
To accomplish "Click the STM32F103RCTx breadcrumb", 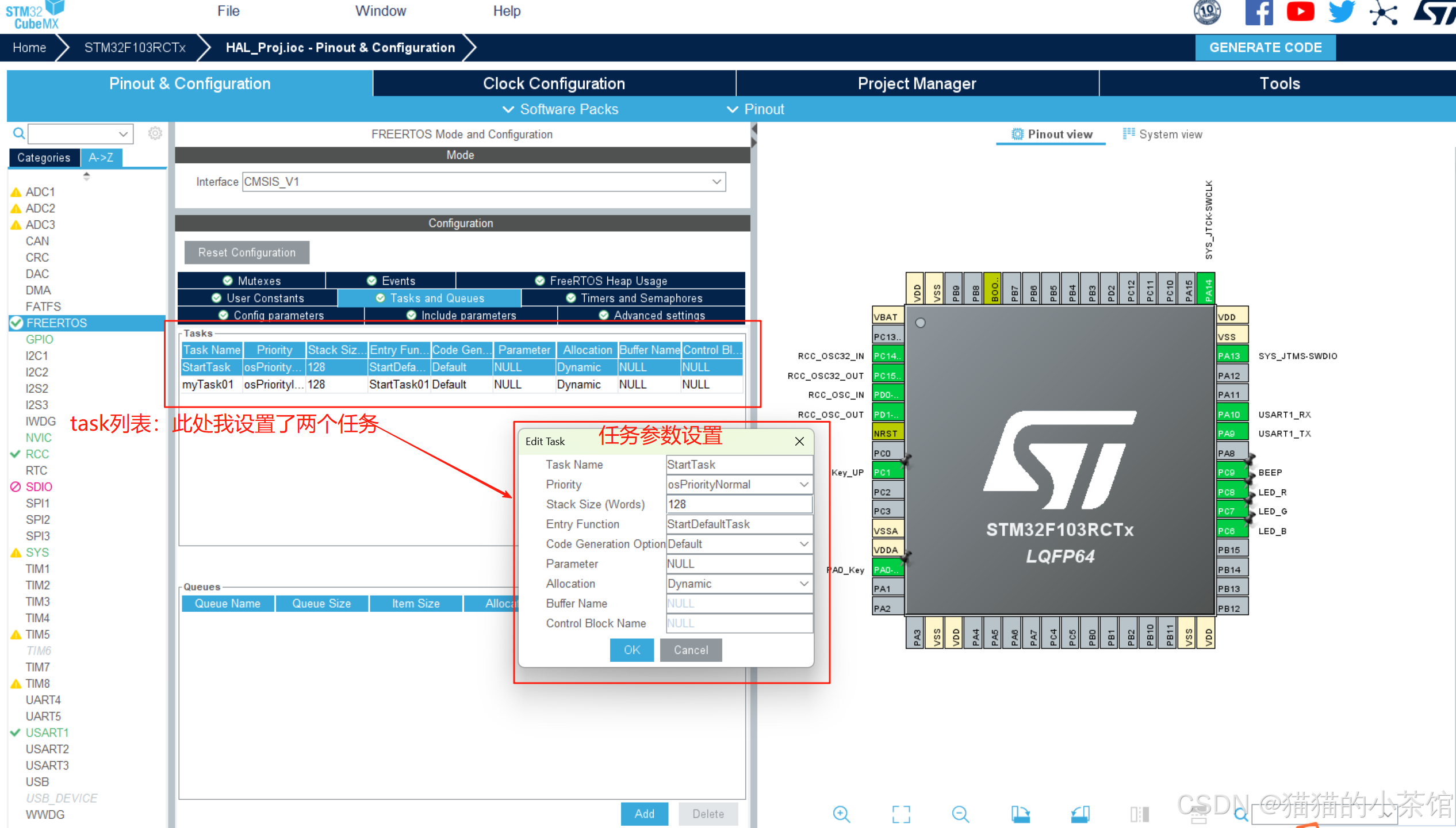I will pos(135,48).
